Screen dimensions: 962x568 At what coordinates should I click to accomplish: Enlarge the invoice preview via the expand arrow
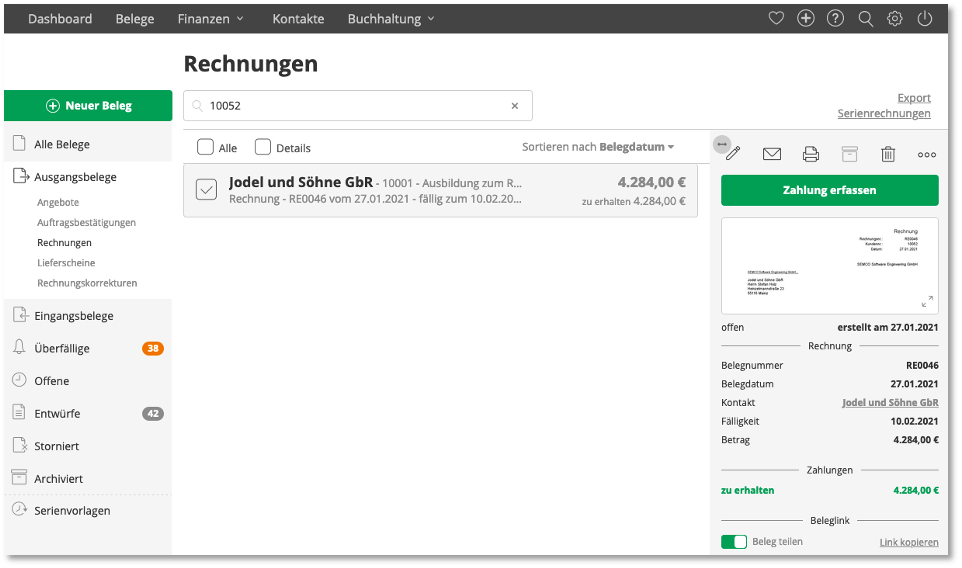(927, 301)
